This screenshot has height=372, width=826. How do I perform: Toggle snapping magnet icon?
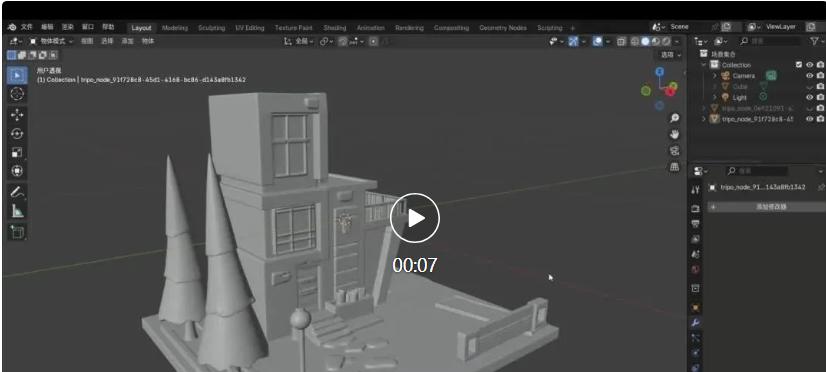(343, 41)
